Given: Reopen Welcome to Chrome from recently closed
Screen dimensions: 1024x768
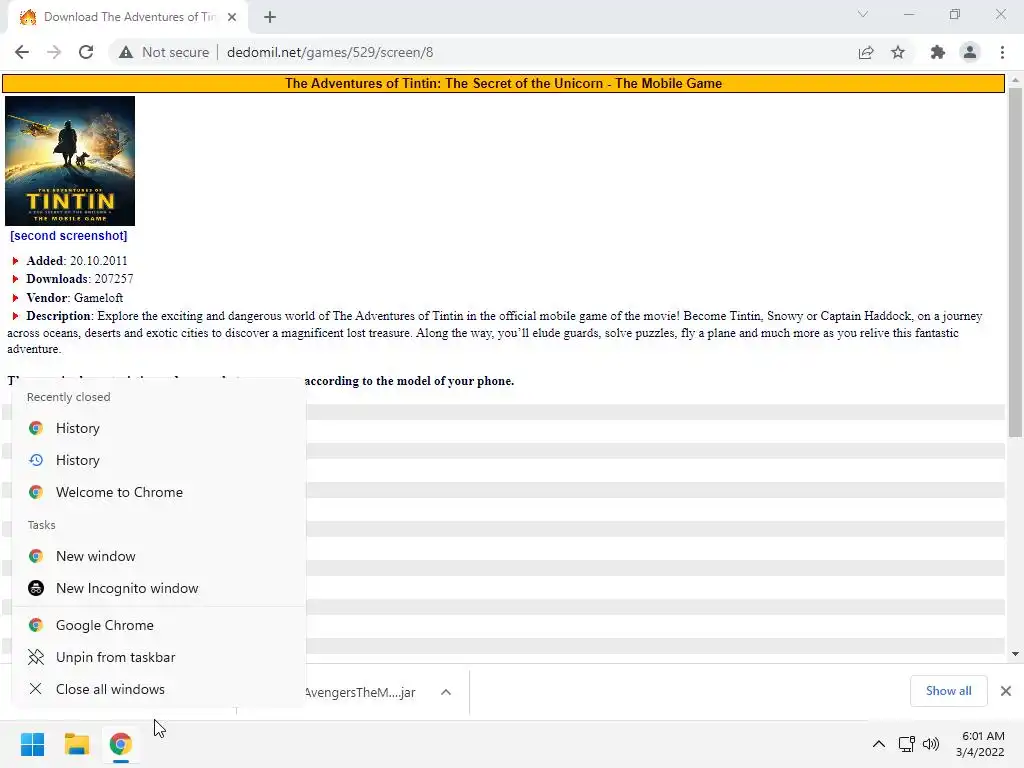Looking at the screenshot, I should [159, 492].
